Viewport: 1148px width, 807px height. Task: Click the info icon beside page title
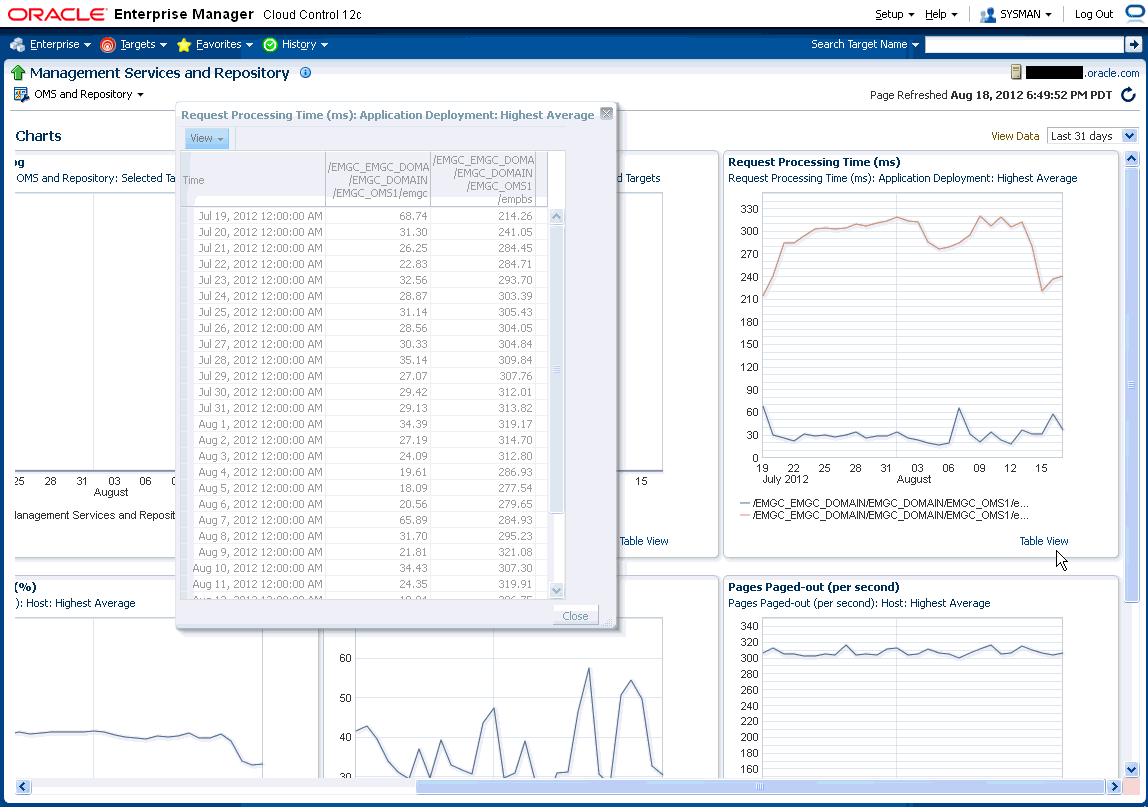(306, 72)
